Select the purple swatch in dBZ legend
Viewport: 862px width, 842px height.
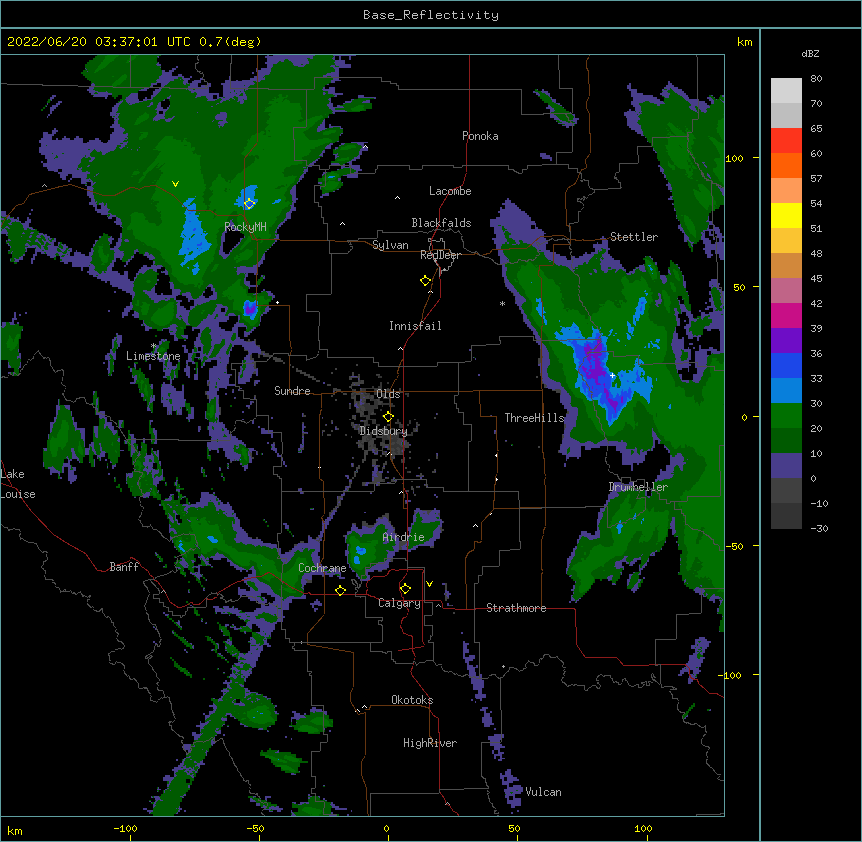(x=786, y=340)
